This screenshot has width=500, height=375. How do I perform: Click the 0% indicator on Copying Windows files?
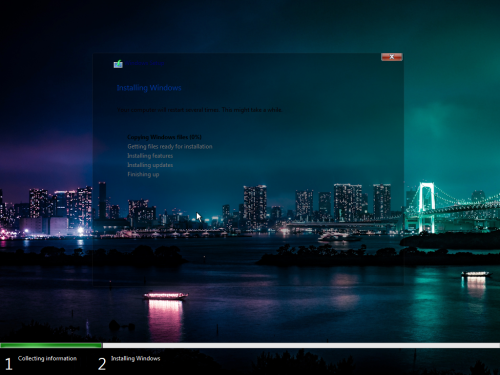(x=196, y=137)
